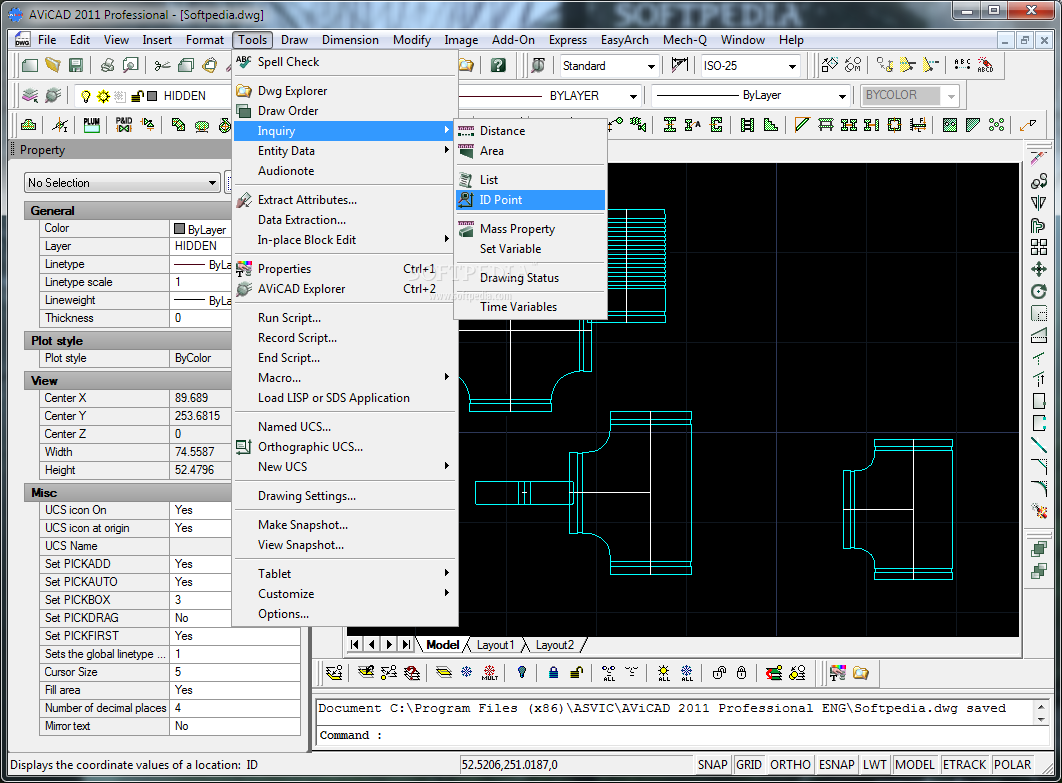1062x783 pixels.
Task: Click the blue lock layer icon
Action: (x=553, y=673)
